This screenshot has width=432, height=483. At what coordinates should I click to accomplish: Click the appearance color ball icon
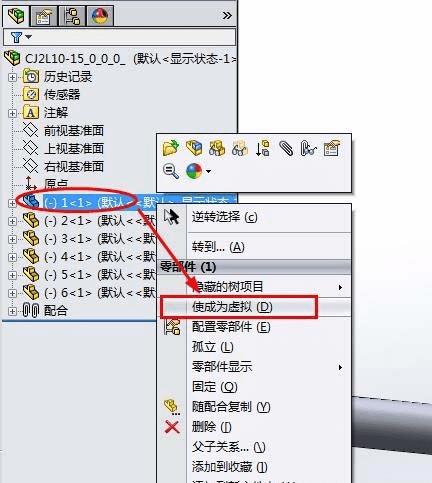[194, 171]
